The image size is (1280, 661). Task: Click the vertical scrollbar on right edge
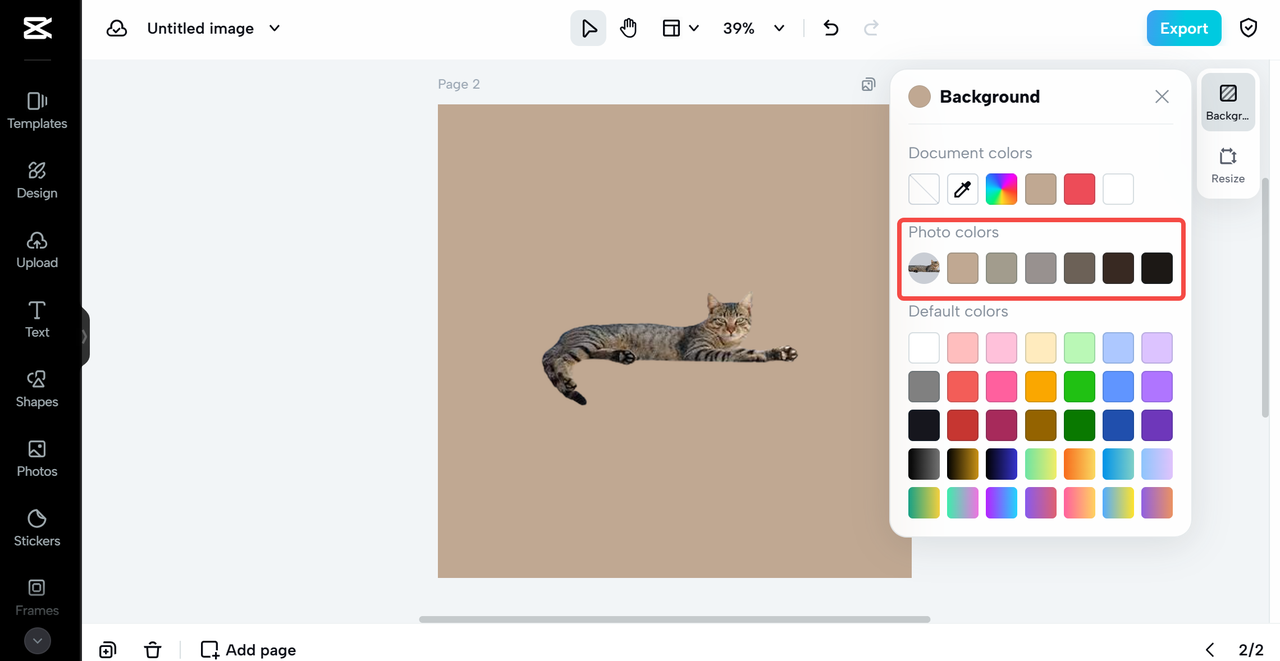coord(1267,300)
